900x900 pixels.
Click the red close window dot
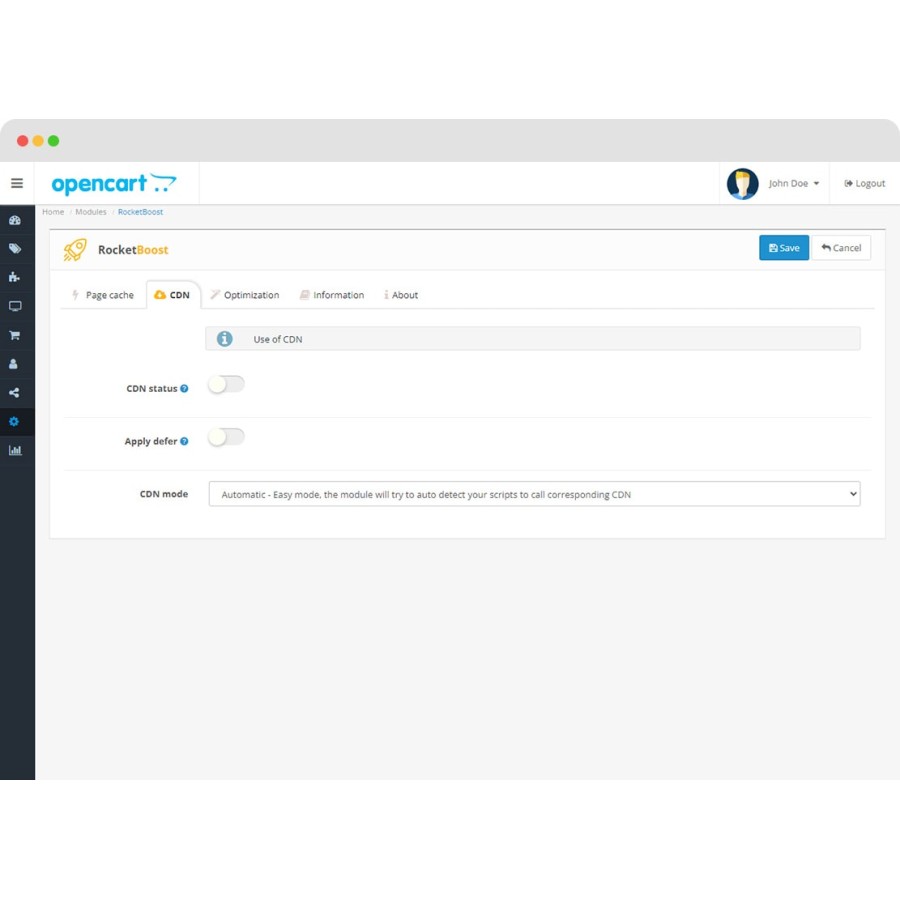[x=22, y=141]
